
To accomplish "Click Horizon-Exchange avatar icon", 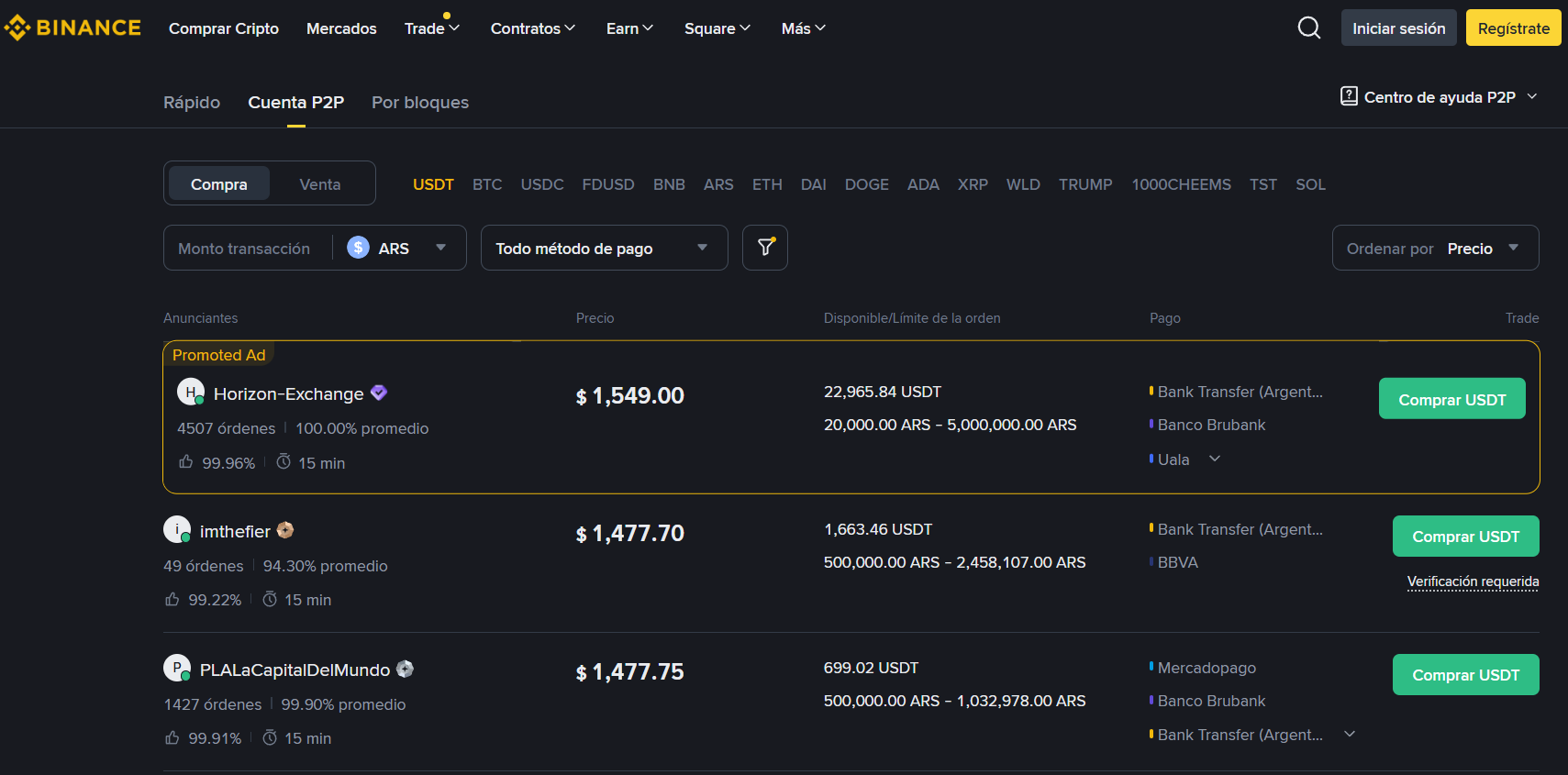I will pyautogui.click(x=190, y=393).
